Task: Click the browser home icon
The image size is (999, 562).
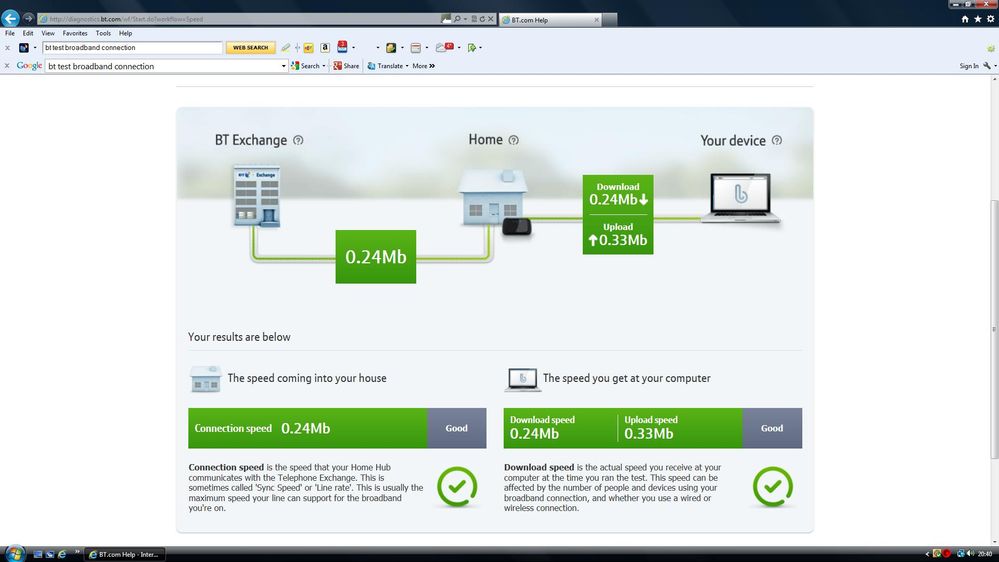Action: pos(965,19)
